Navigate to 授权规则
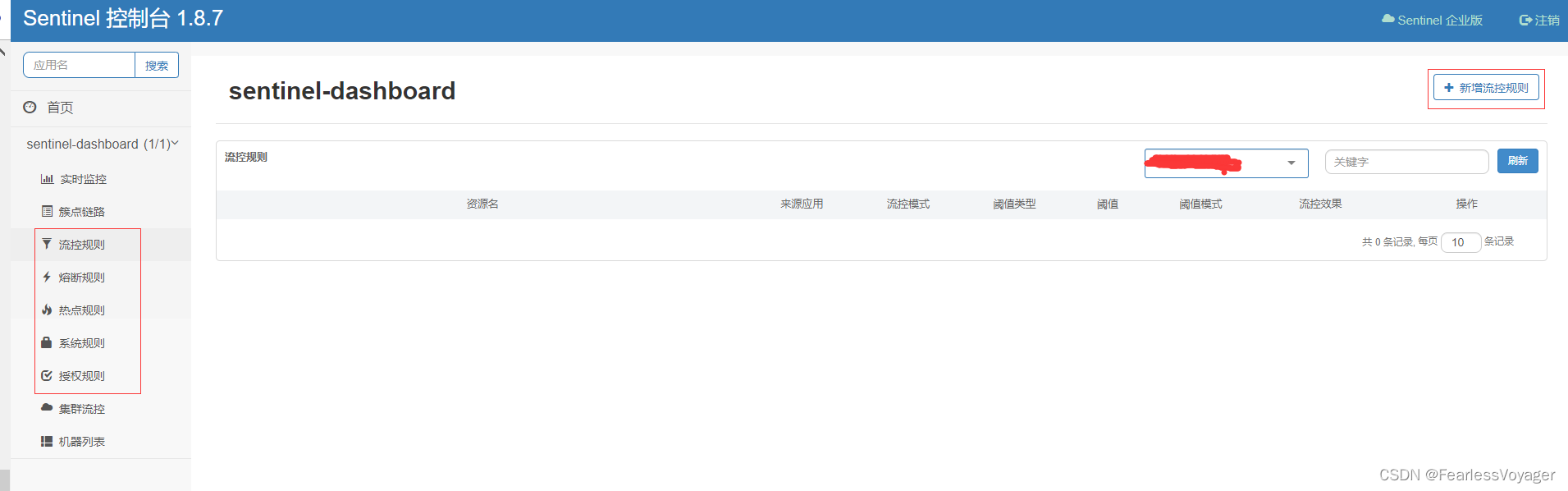Viewport: 1568px width, 491px height. point(81,376)
